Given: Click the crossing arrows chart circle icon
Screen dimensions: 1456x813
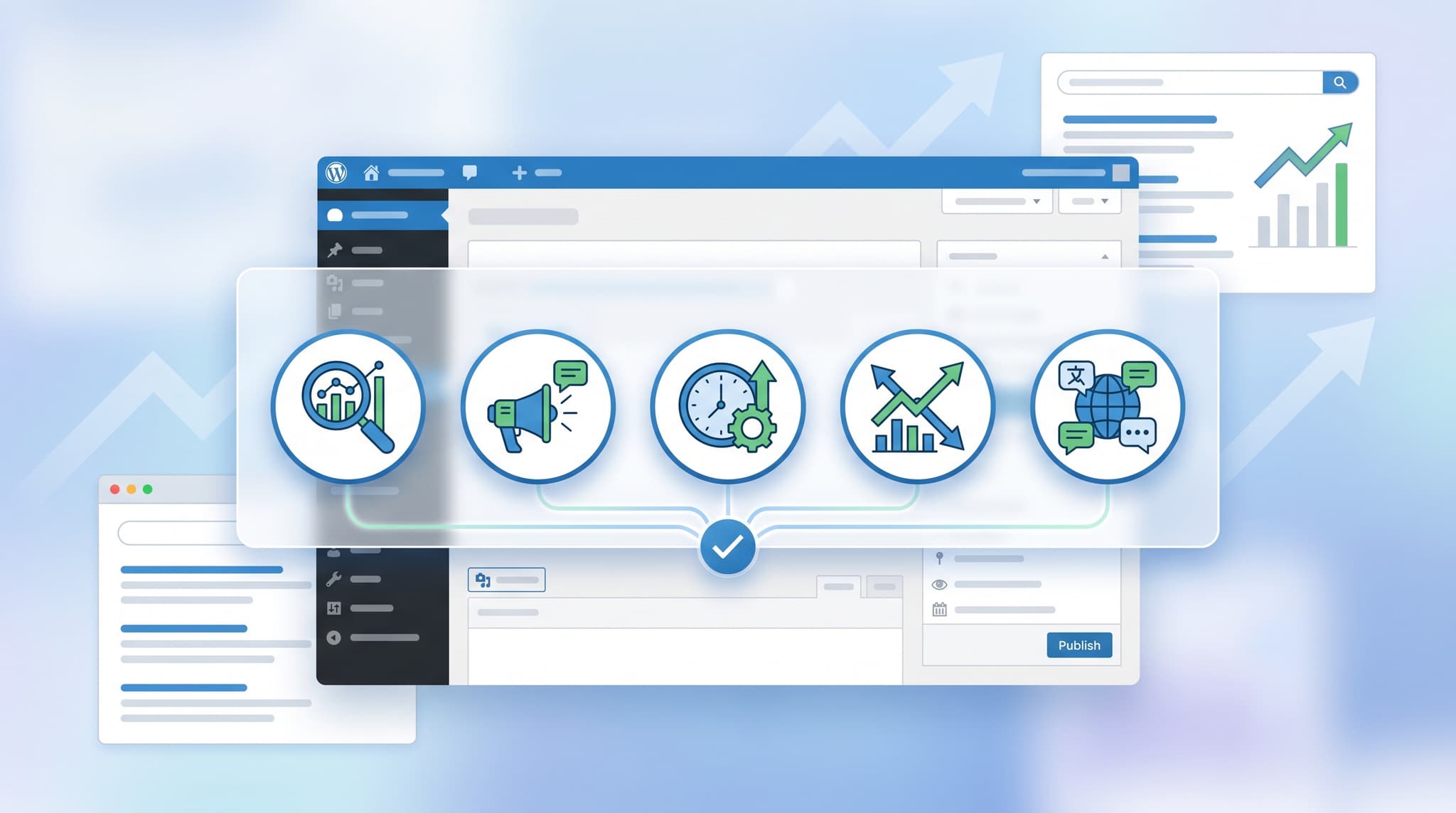Looking at the screenshot, I should [x=917, y=406].
